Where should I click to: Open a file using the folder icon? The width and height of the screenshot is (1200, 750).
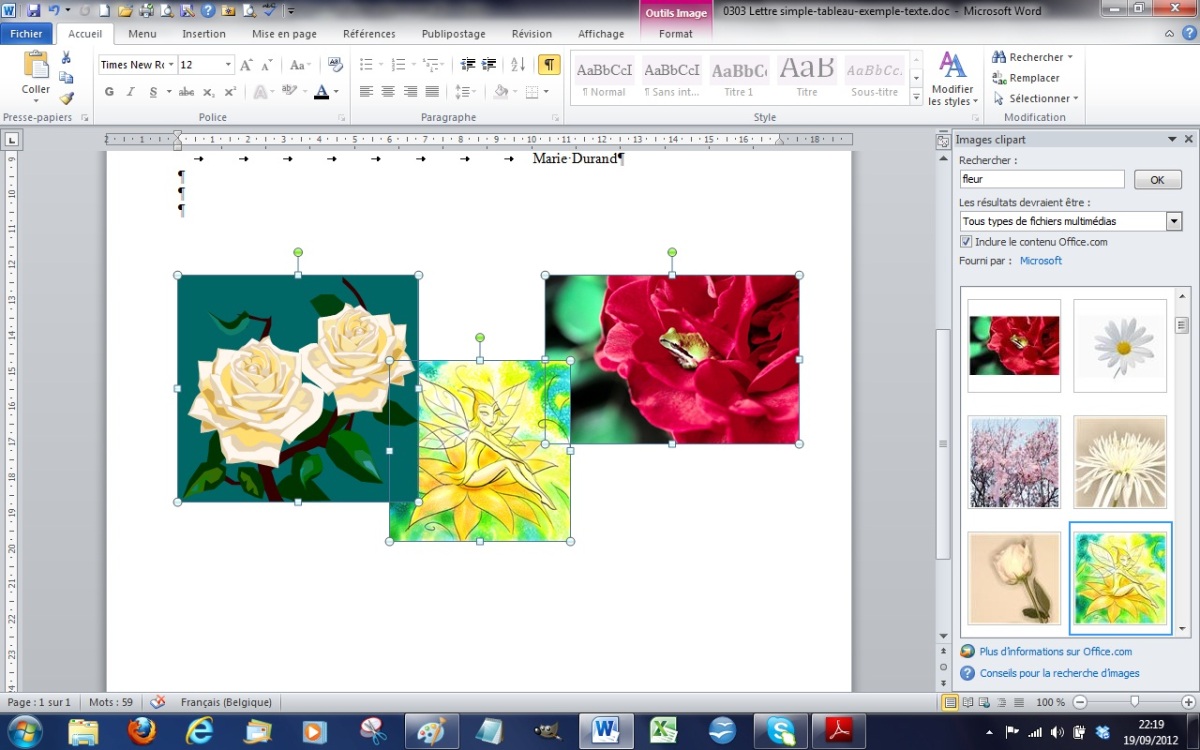coord(125,11)
